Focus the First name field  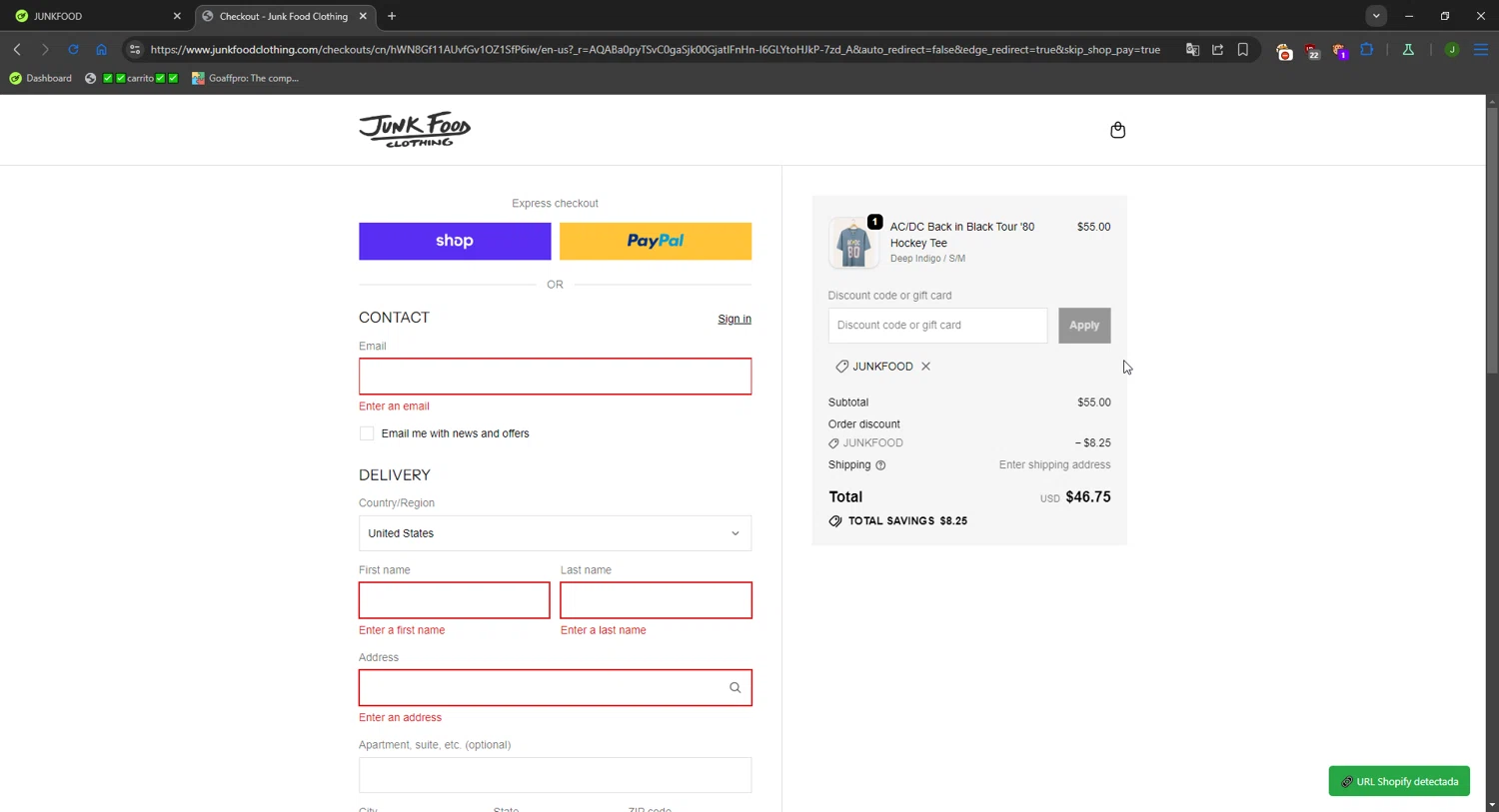[454, 600]
